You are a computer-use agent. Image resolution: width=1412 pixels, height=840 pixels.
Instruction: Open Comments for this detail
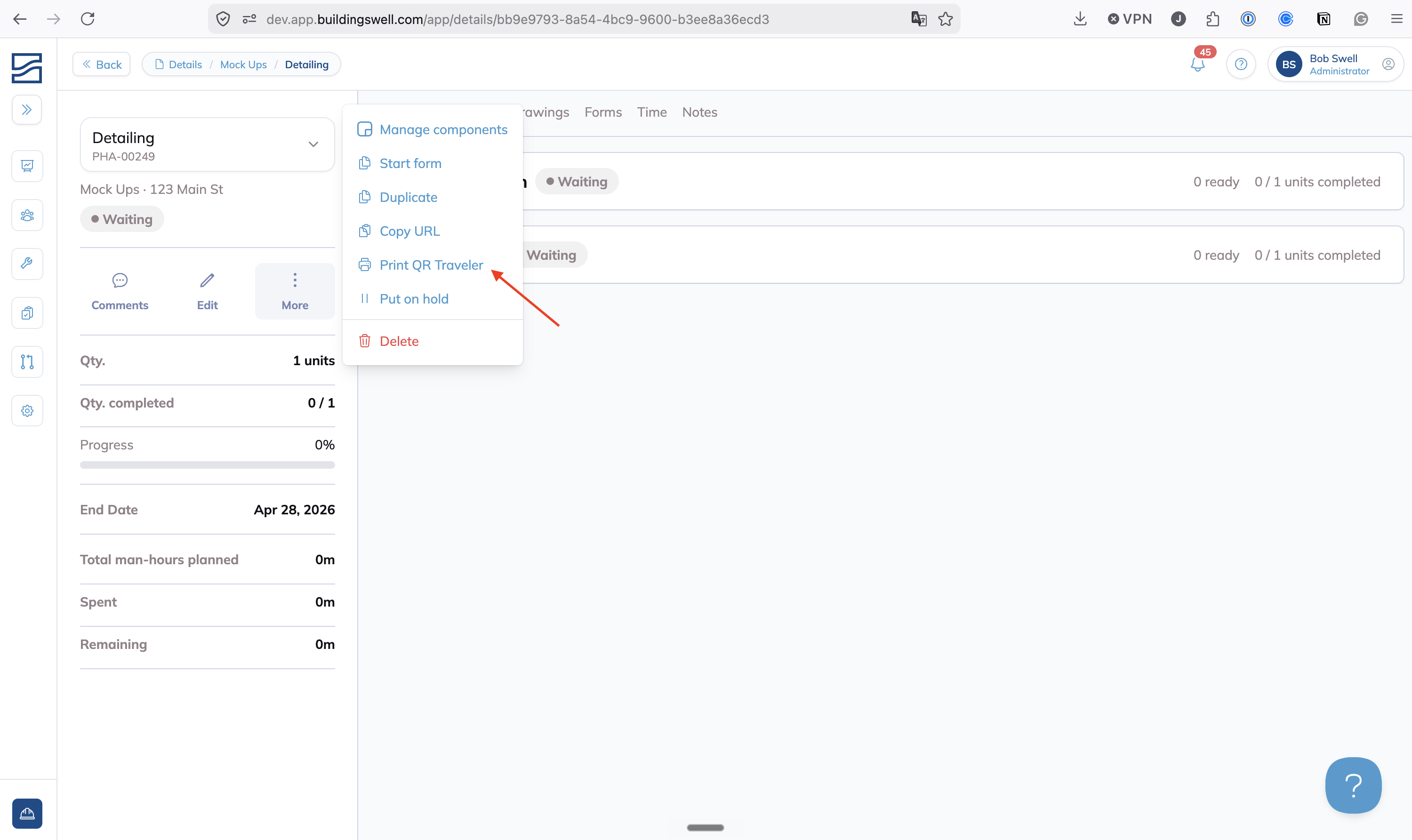(x=120, y=291)
